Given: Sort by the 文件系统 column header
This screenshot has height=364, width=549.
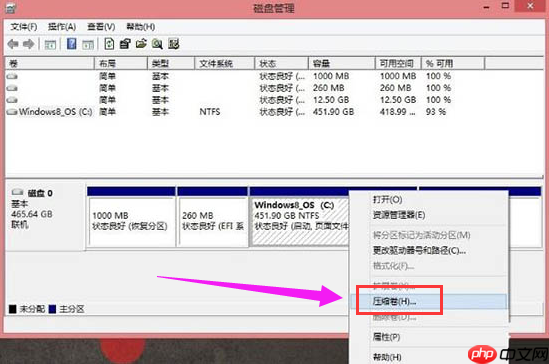Looking at the screenshot, I should 224,63.
